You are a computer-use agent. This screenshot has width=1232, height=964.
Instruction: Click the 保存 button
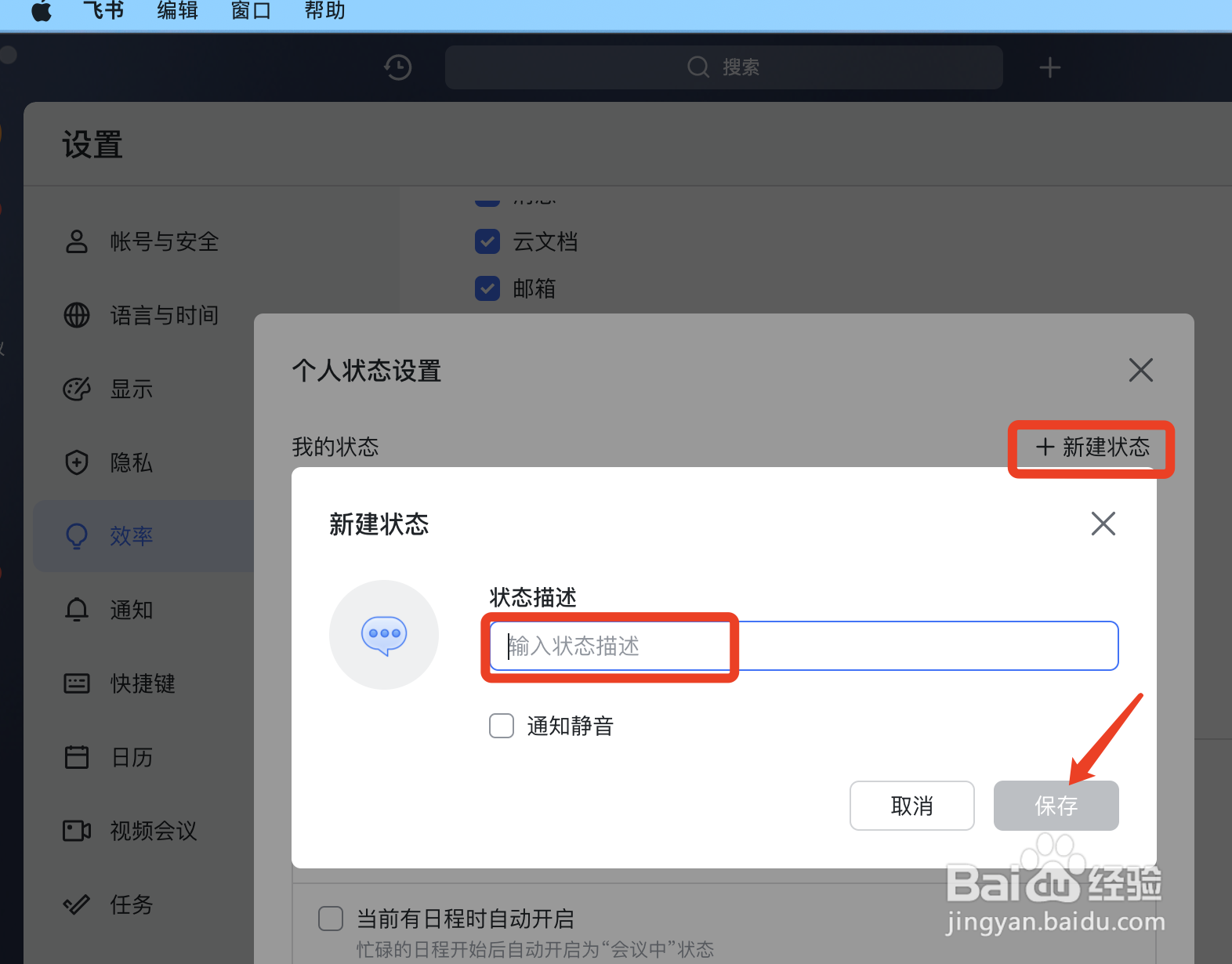point(1056,806)
